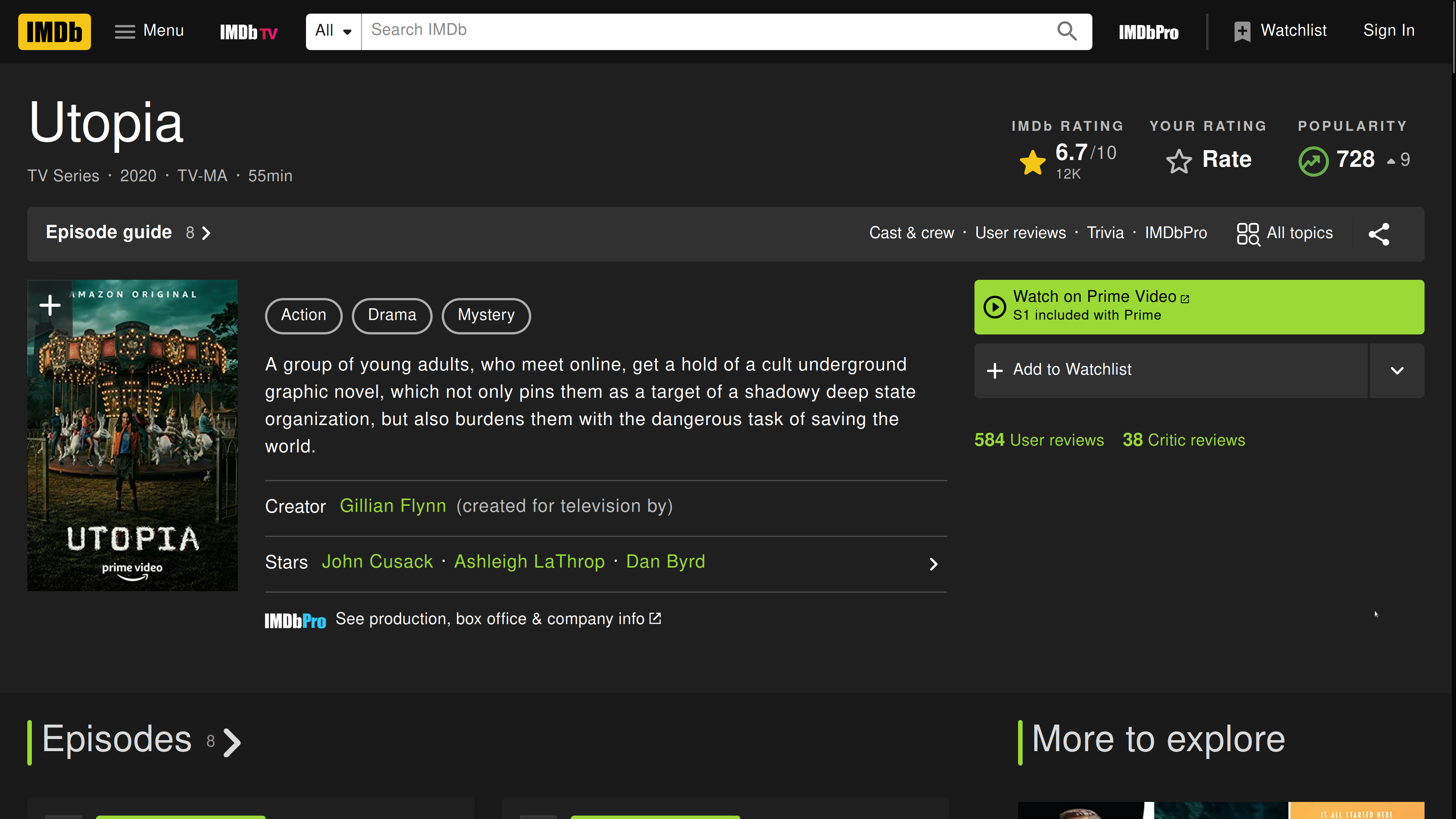
Task: Go to User reviews in the subnav
Action: (x=1020, y=233)
